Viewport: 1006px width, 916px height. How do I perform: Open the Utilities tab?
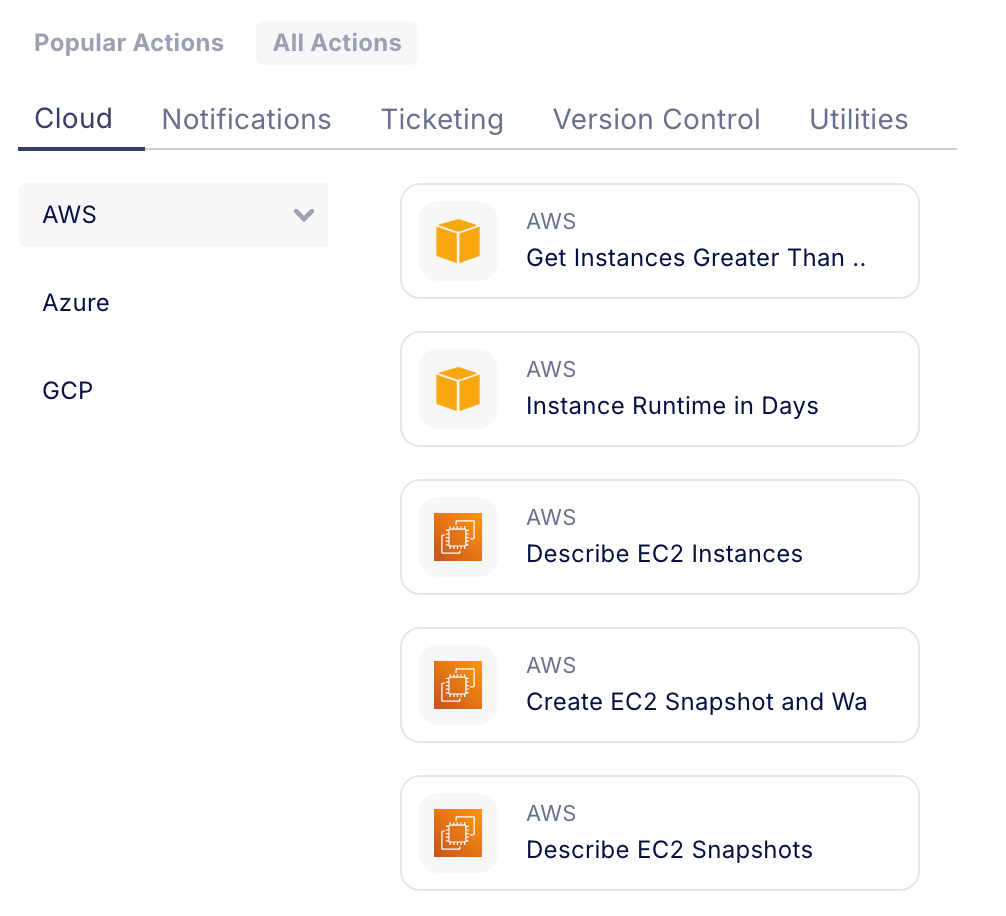click(858, 120)
